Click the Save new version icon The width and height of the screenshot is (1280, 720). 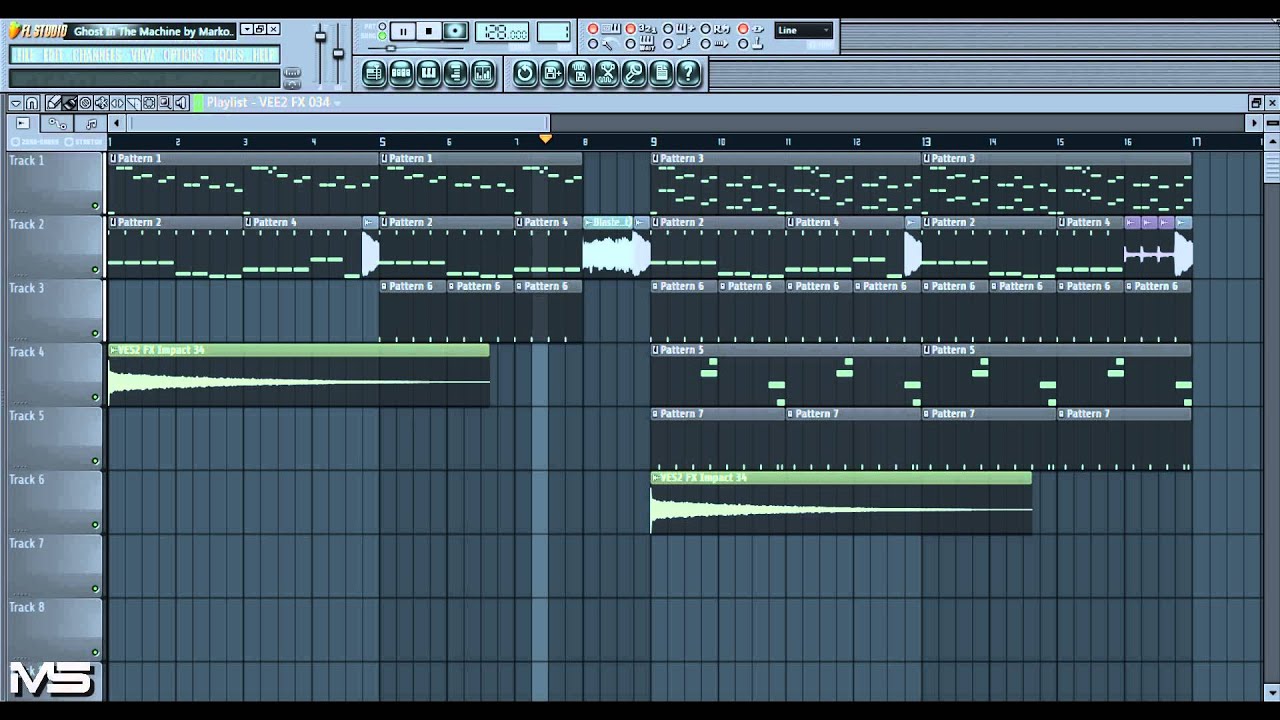point(552,72)
